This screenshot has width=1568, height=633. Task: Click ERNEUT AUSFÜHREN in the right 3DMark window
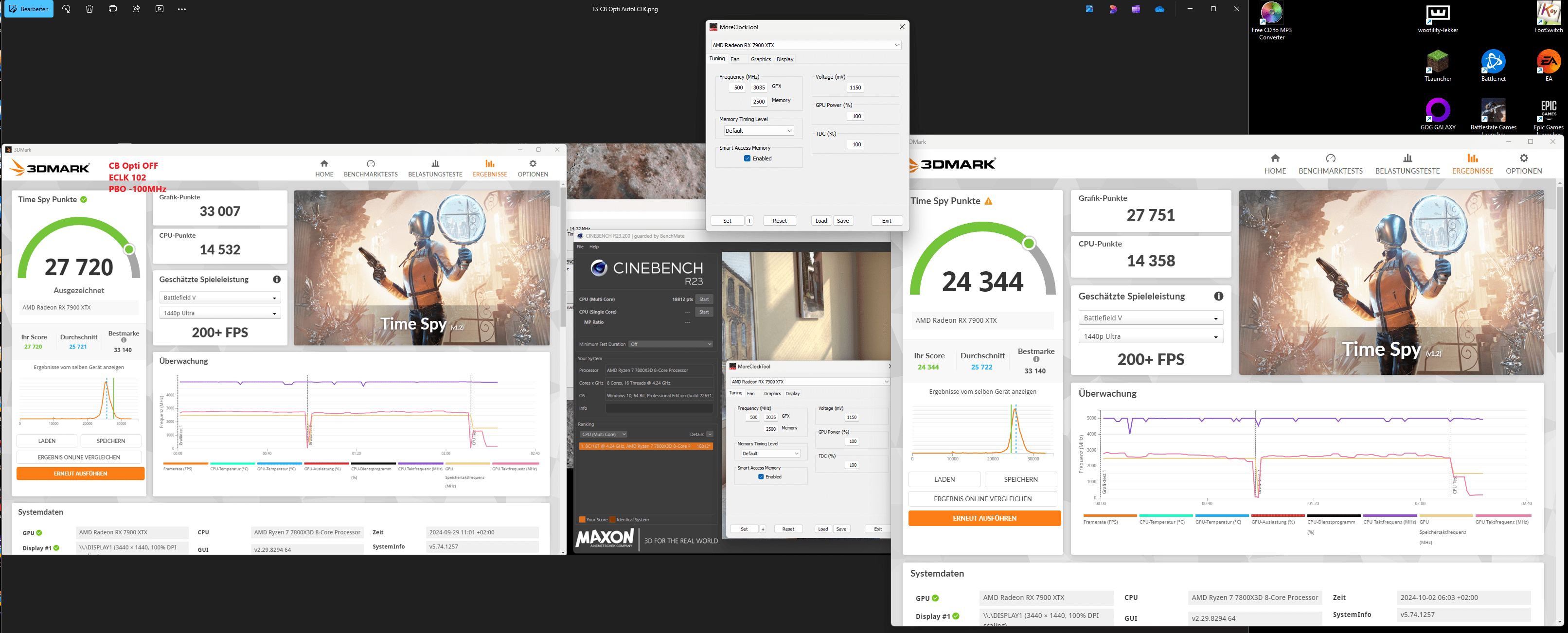pyautogui.click(x=984, y=519)
